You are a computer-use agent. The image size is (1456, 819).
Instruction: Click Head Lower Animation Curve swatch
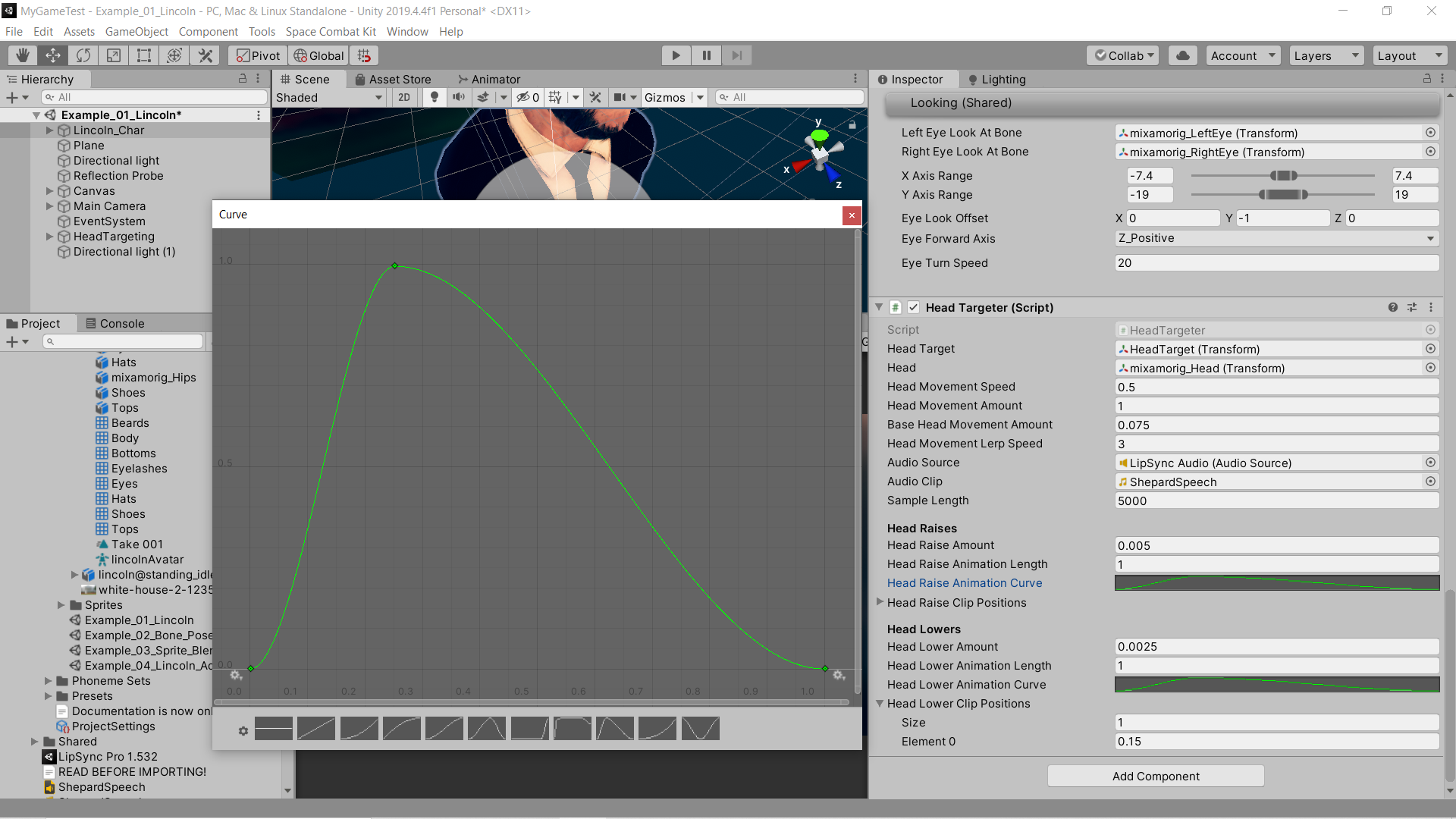point(1276,685)
